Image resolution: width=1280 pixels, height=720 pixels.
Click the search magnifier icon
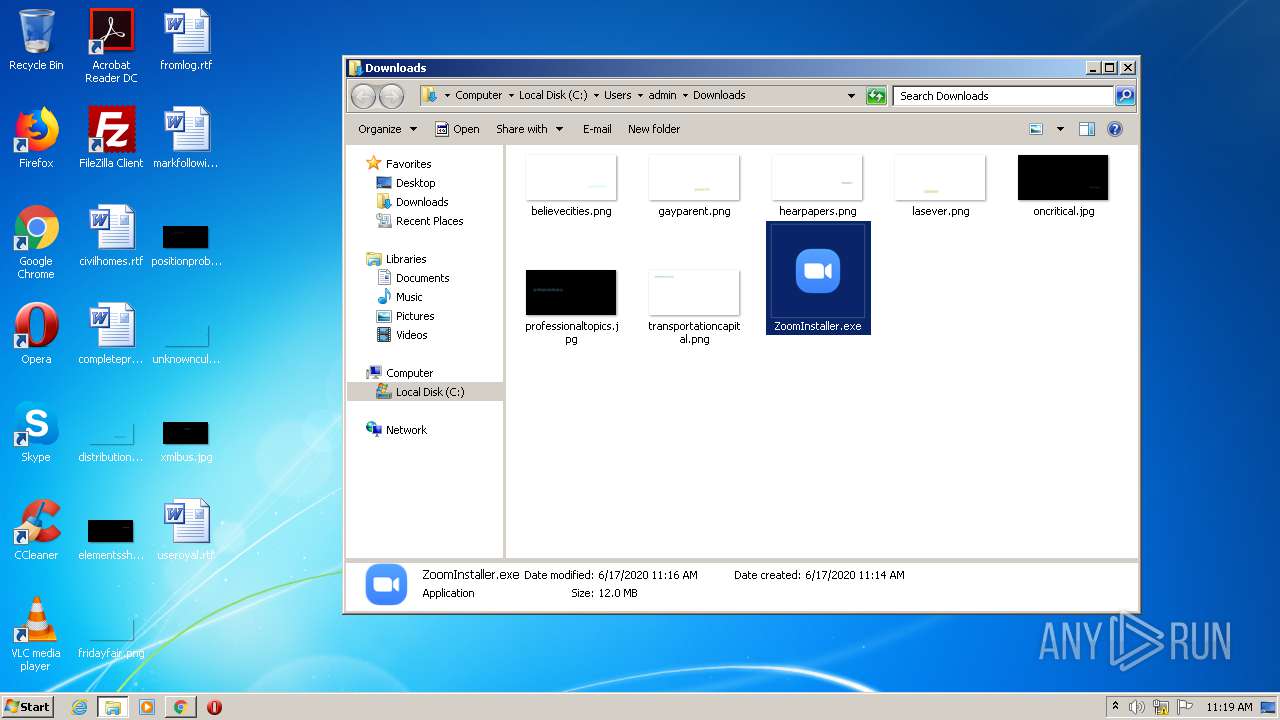(x=1125, y=96)
